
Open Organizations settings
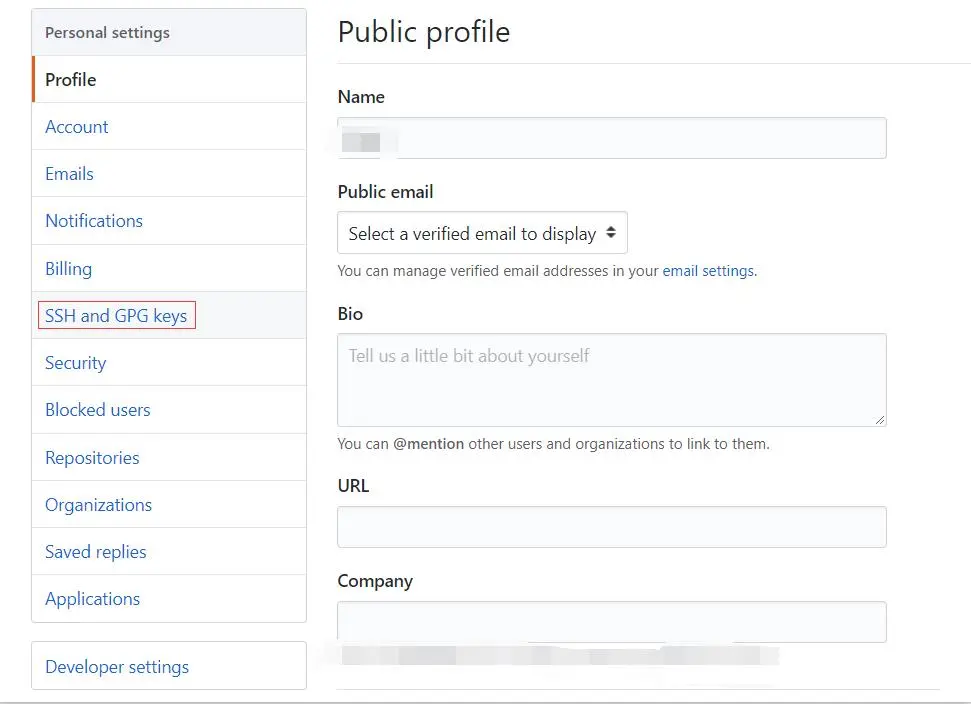pos(98,505)
